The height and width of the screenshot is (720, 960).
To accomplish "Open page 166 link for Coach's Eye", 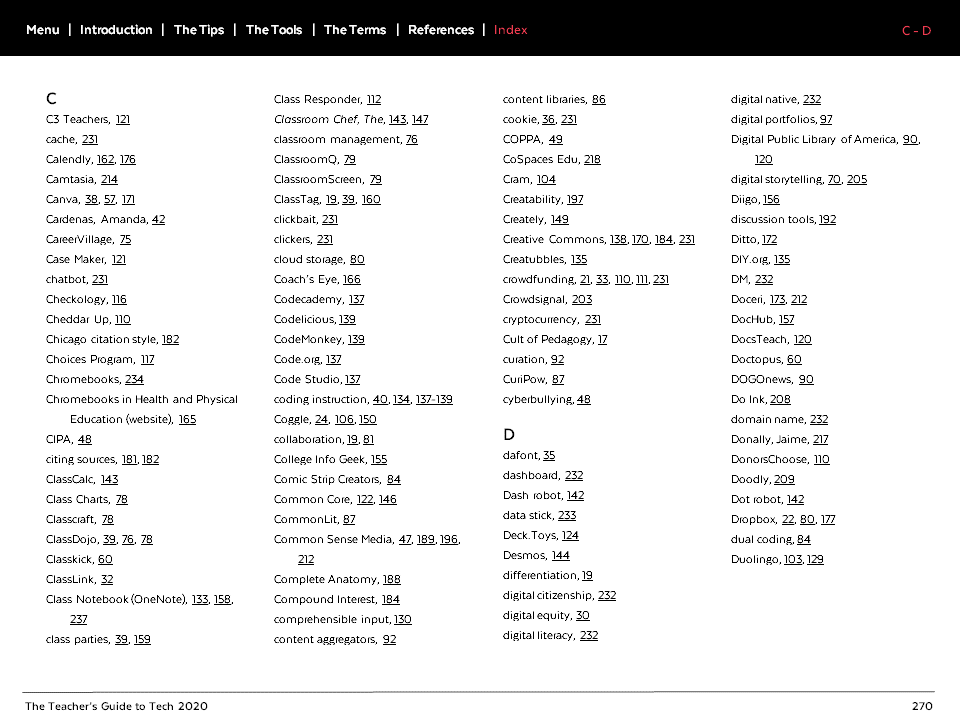I will 351,279.
